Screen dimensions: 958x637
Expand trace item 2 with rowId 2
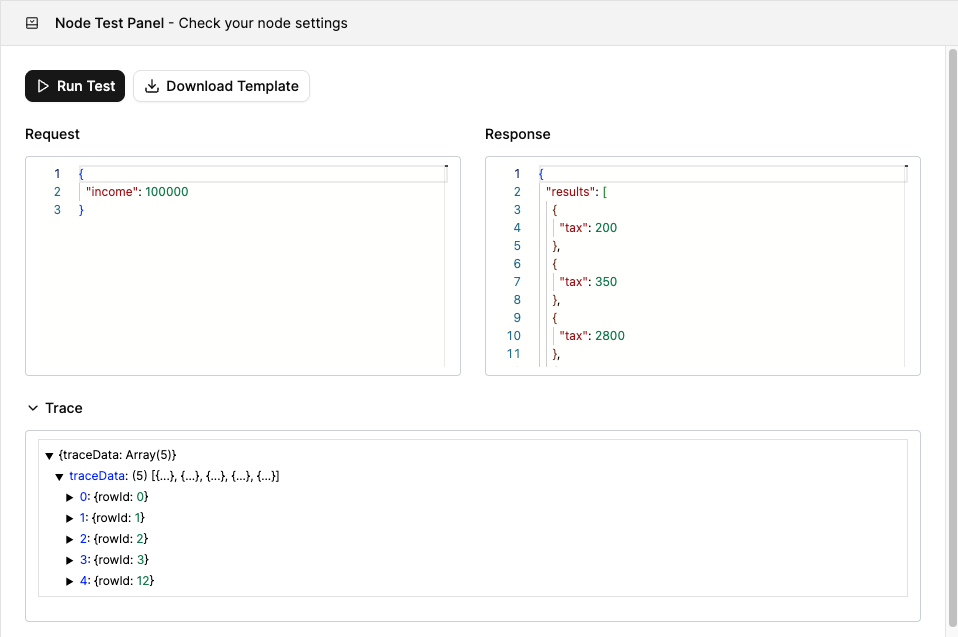(70, 539)
